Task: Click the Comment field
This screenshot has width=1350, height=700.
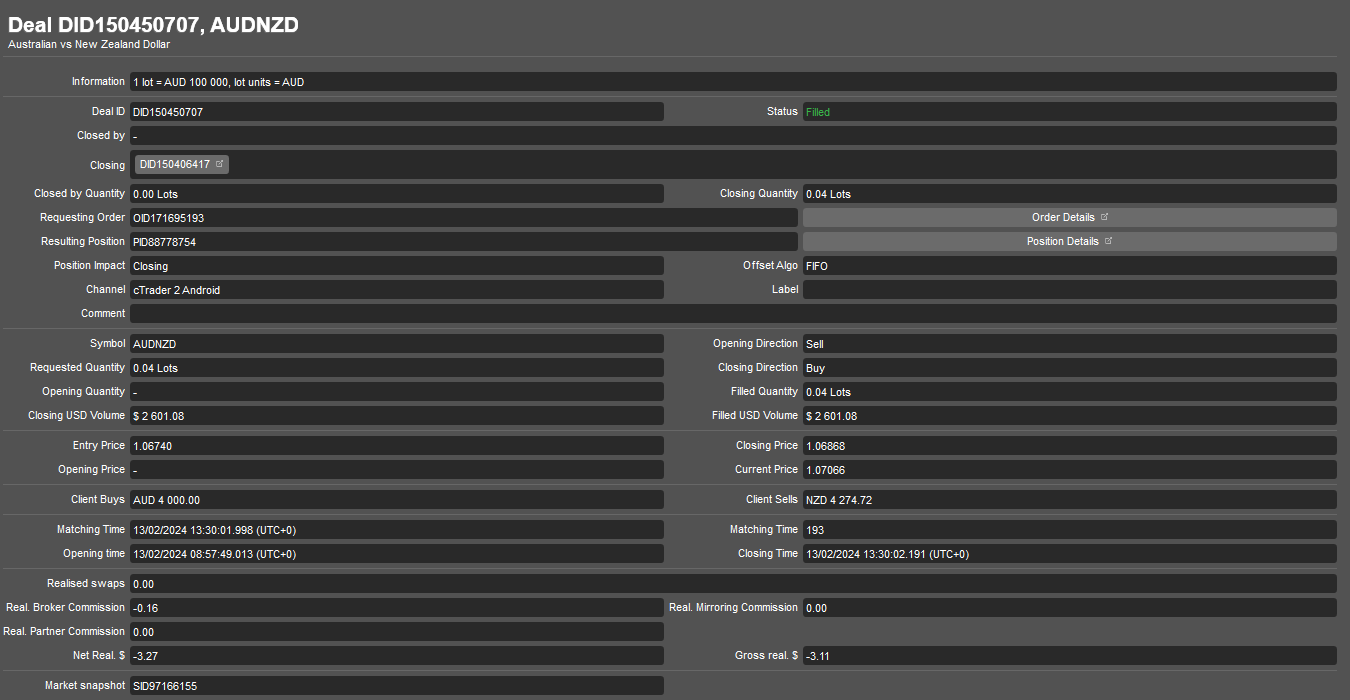Action: 732,314
